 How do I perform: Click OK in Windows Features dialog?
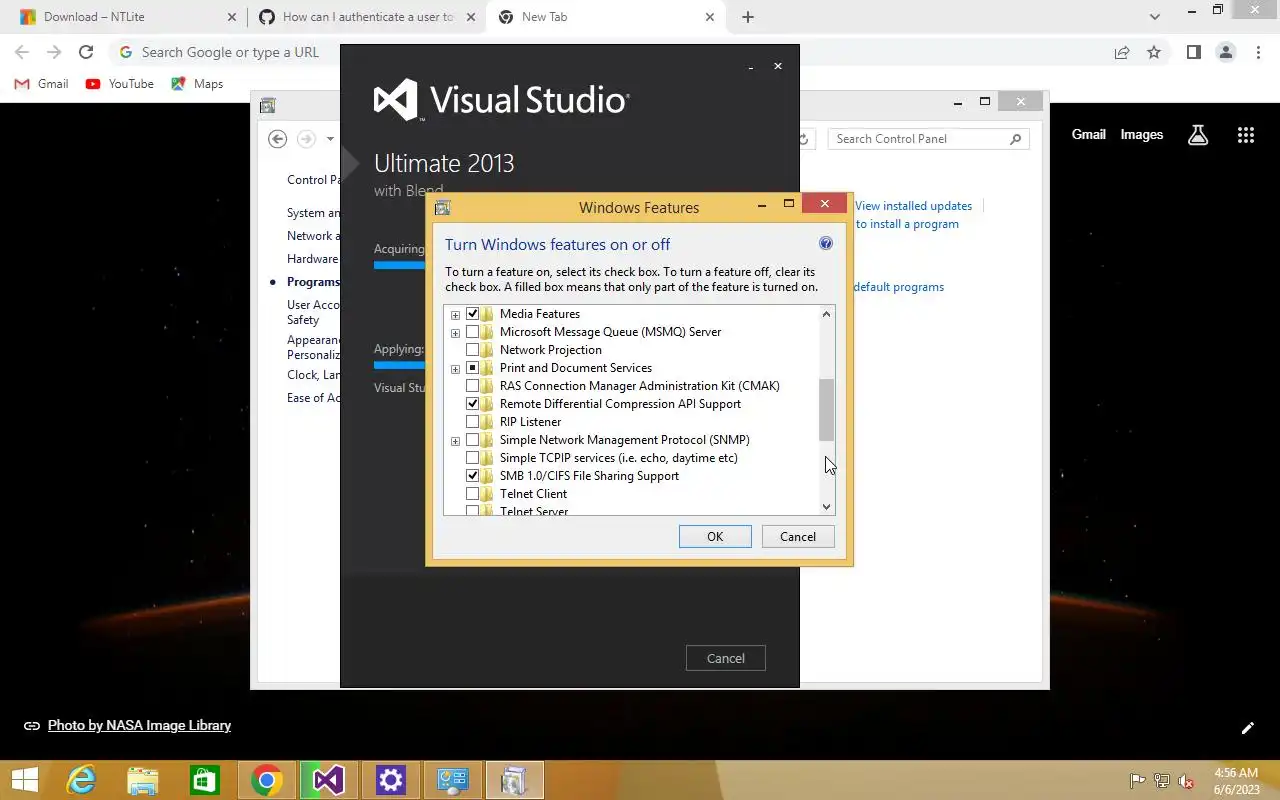[715, 537]
